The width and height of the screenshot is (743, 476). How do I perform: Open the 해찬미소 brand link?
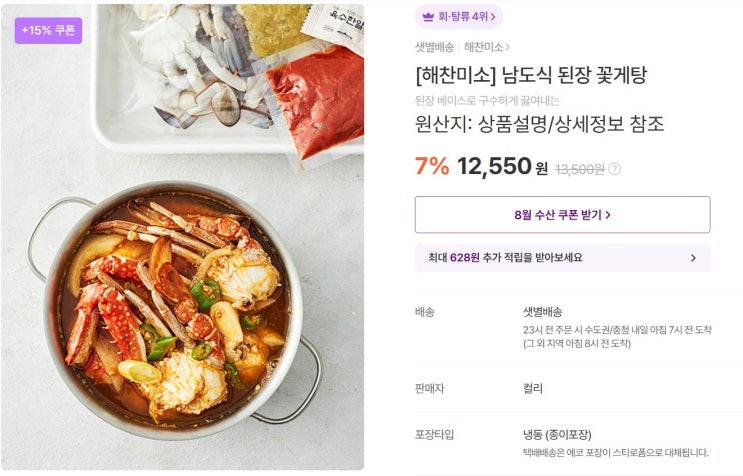coord(483,47)
